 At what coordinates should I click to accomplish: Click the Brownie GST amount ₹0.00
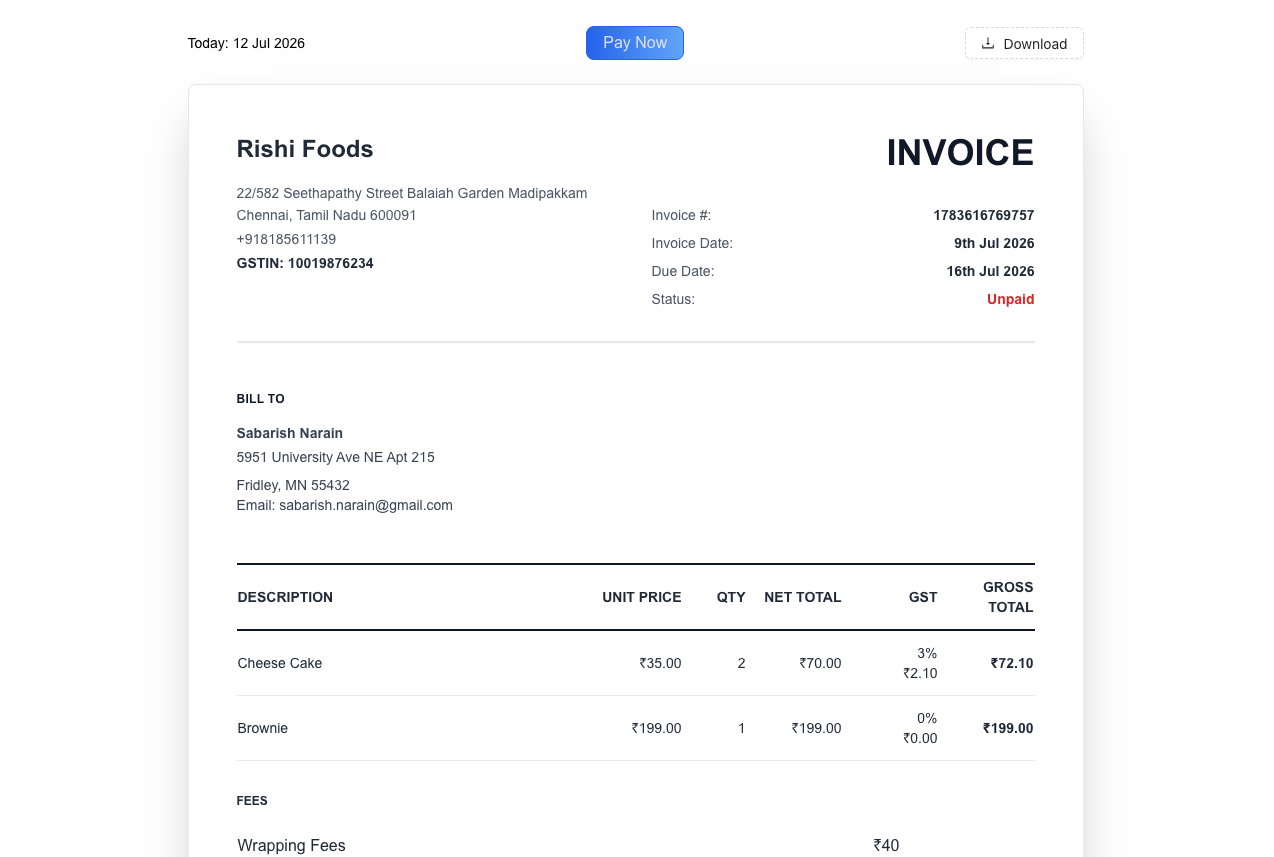click(920, 738)
